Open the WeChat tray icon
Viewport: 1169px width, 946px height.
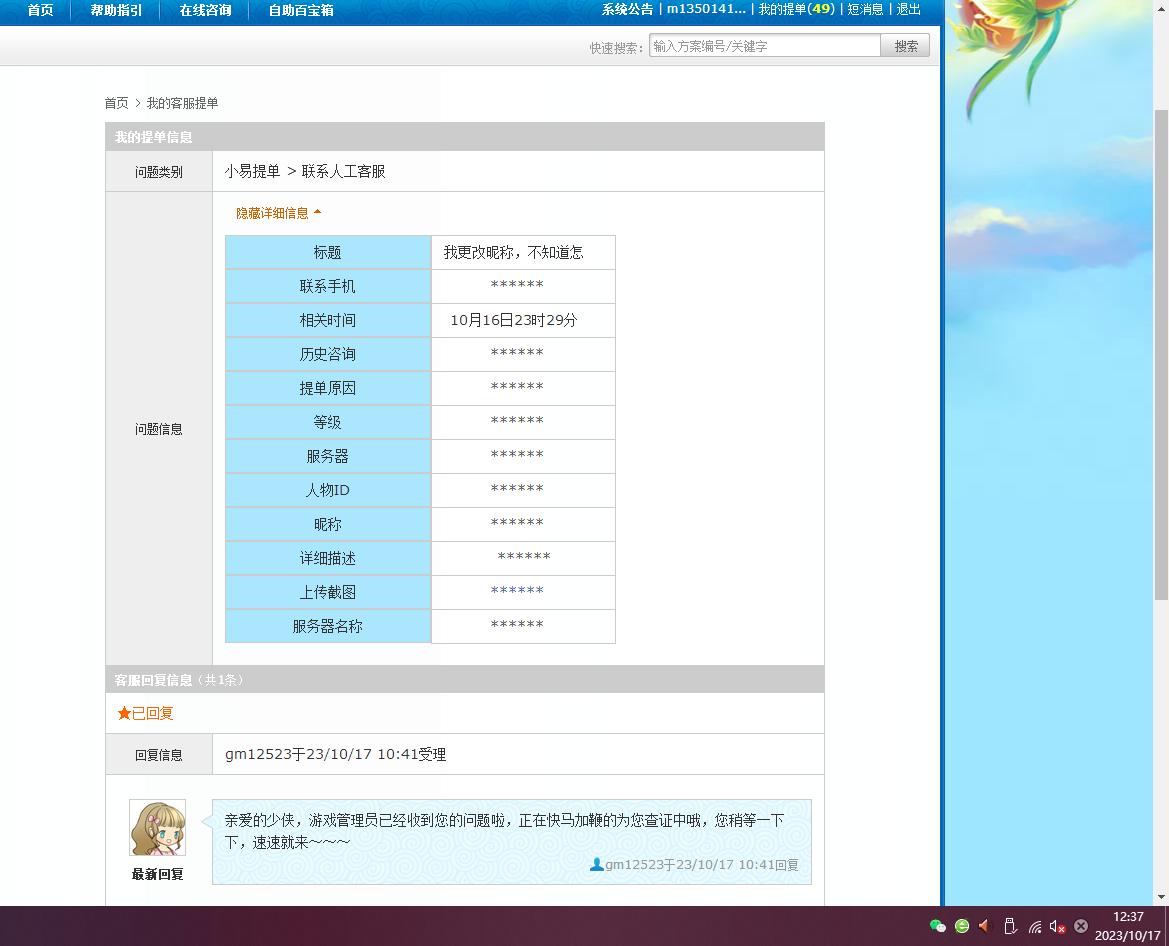pyautogui.click(x=937, y=926)
